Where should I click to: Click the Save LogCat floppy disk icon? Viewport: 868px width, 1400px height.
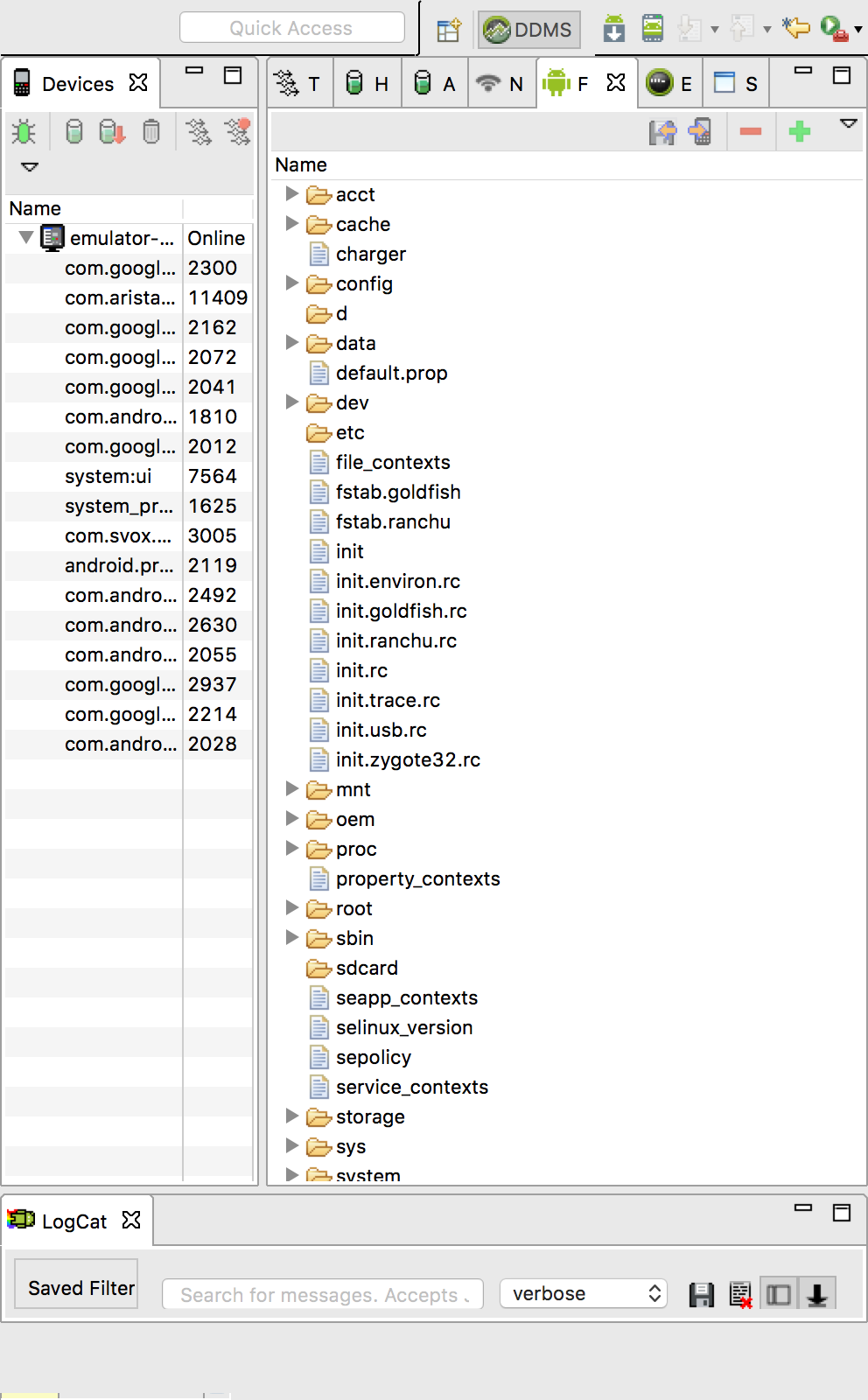pos(702,1295)
